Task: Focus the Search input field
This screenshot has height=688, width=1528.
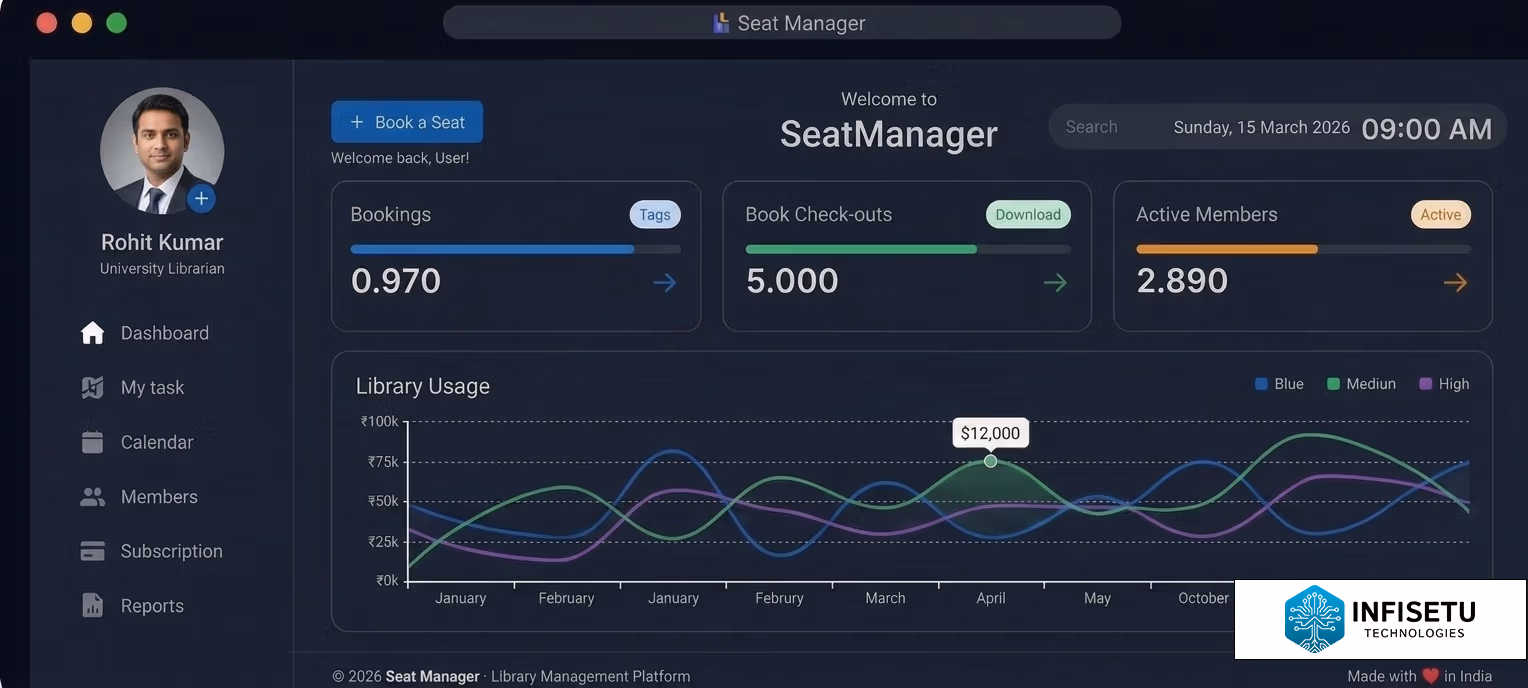Action: coord(1105,127)
